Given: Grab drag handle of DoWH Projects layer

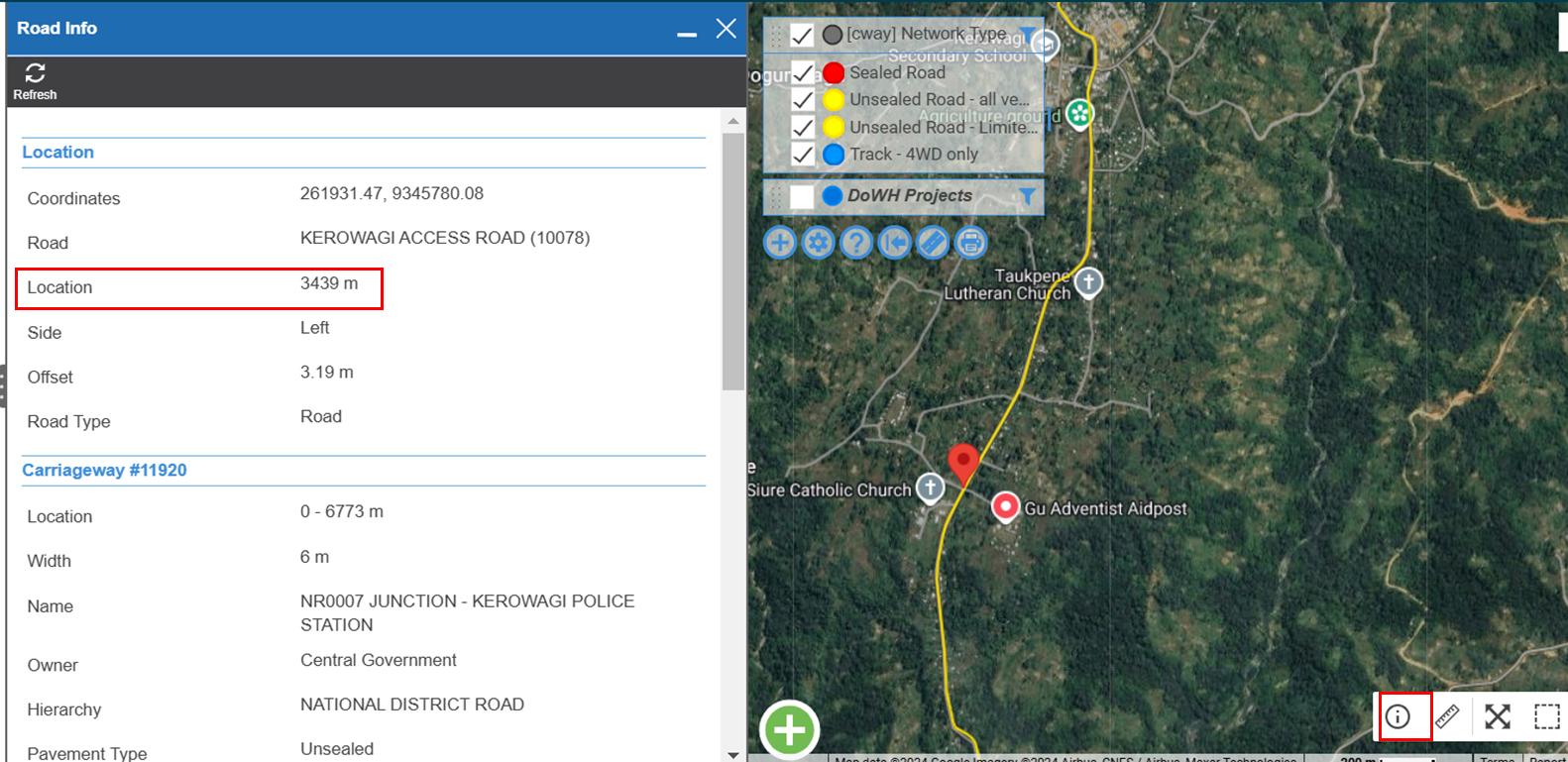Looking at the screenshot, I should [x=776, y=196].
